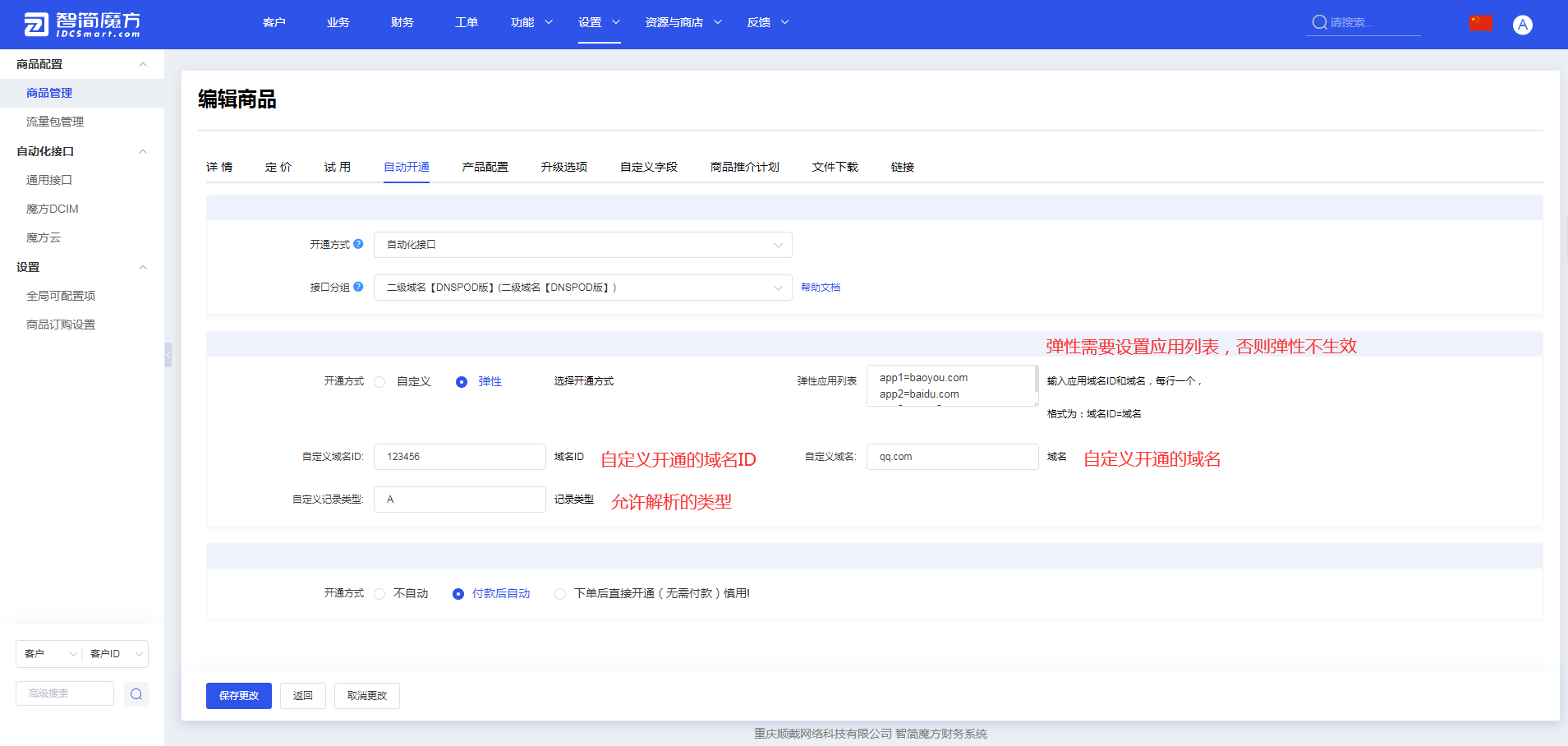This screenshot has width=1568, height=746.
Task: Select the 付款后自动 radio option
Action: coord(458,594)
